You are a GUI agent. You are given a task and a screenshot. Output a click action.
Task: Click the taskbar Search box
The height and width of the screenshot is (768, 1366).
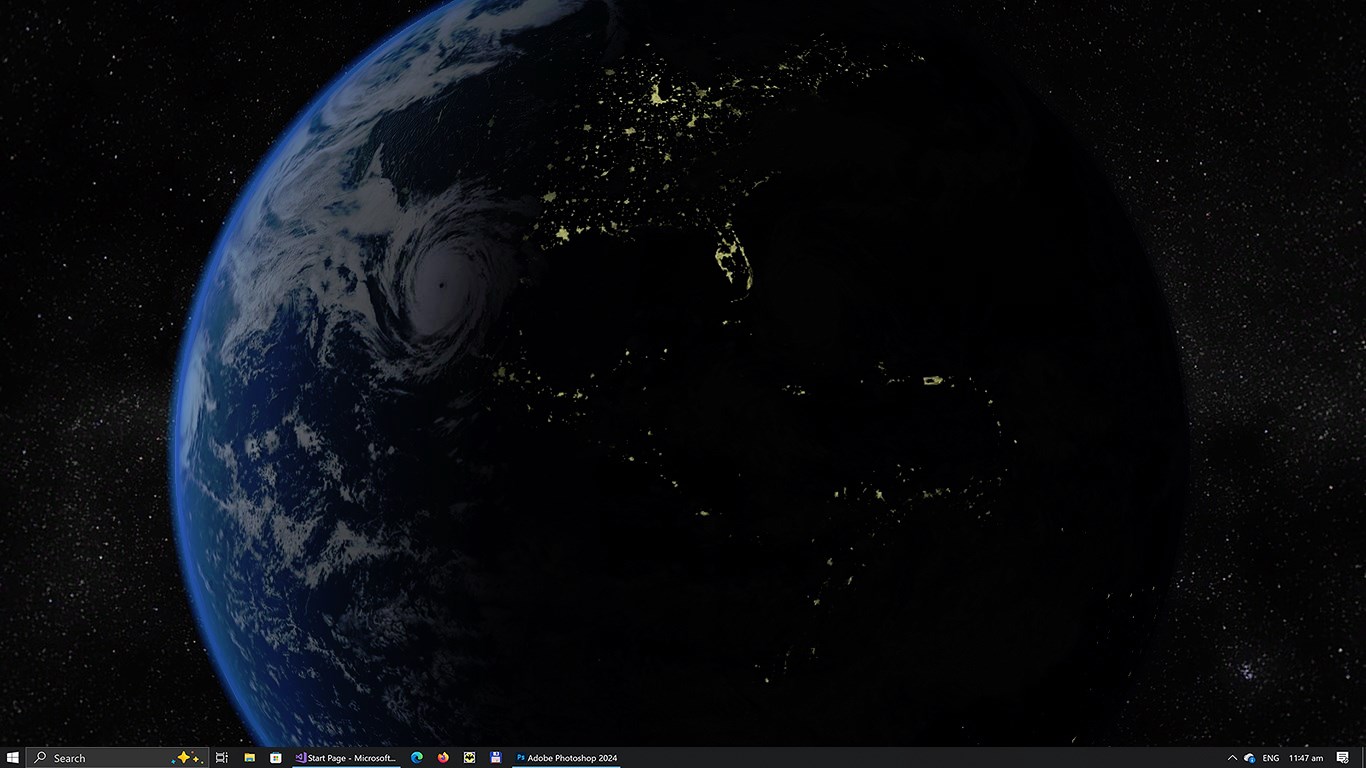pos(118,758)
